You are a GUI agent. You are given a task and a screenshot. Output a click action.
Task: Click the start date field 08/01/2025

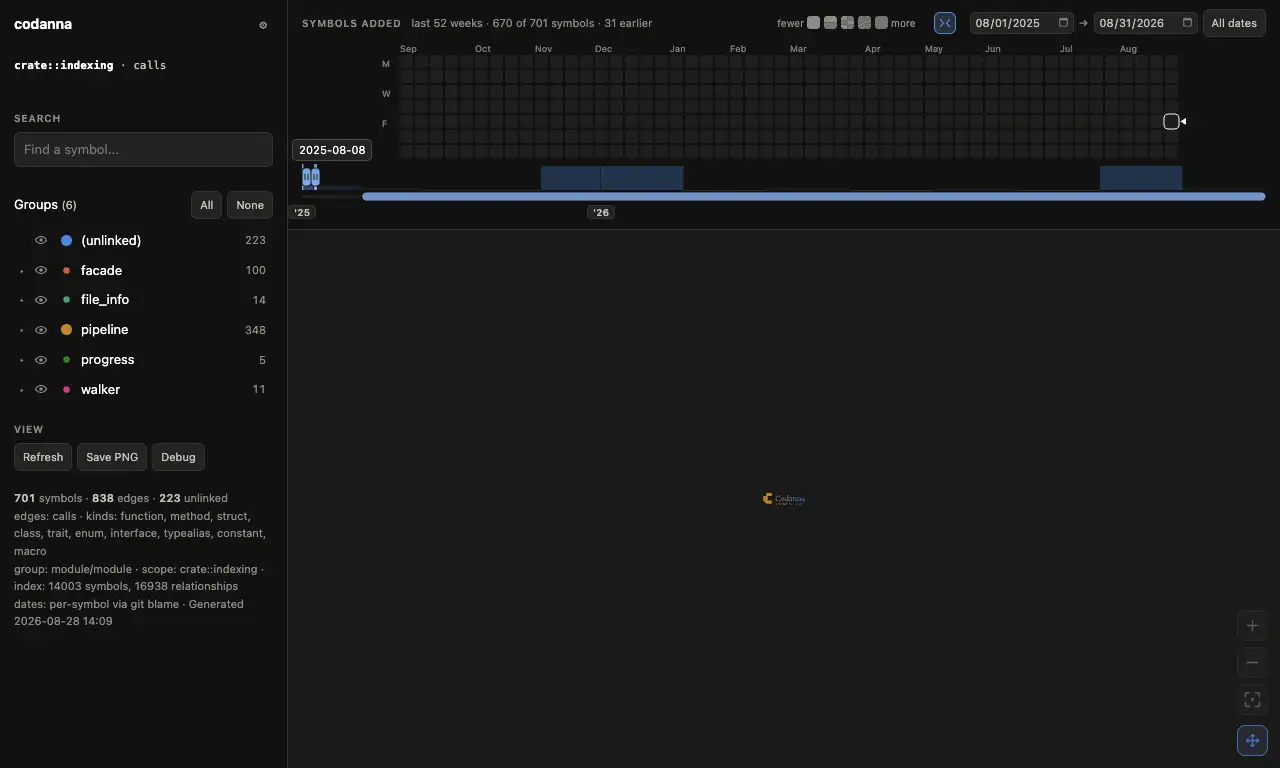(1022, 23)
